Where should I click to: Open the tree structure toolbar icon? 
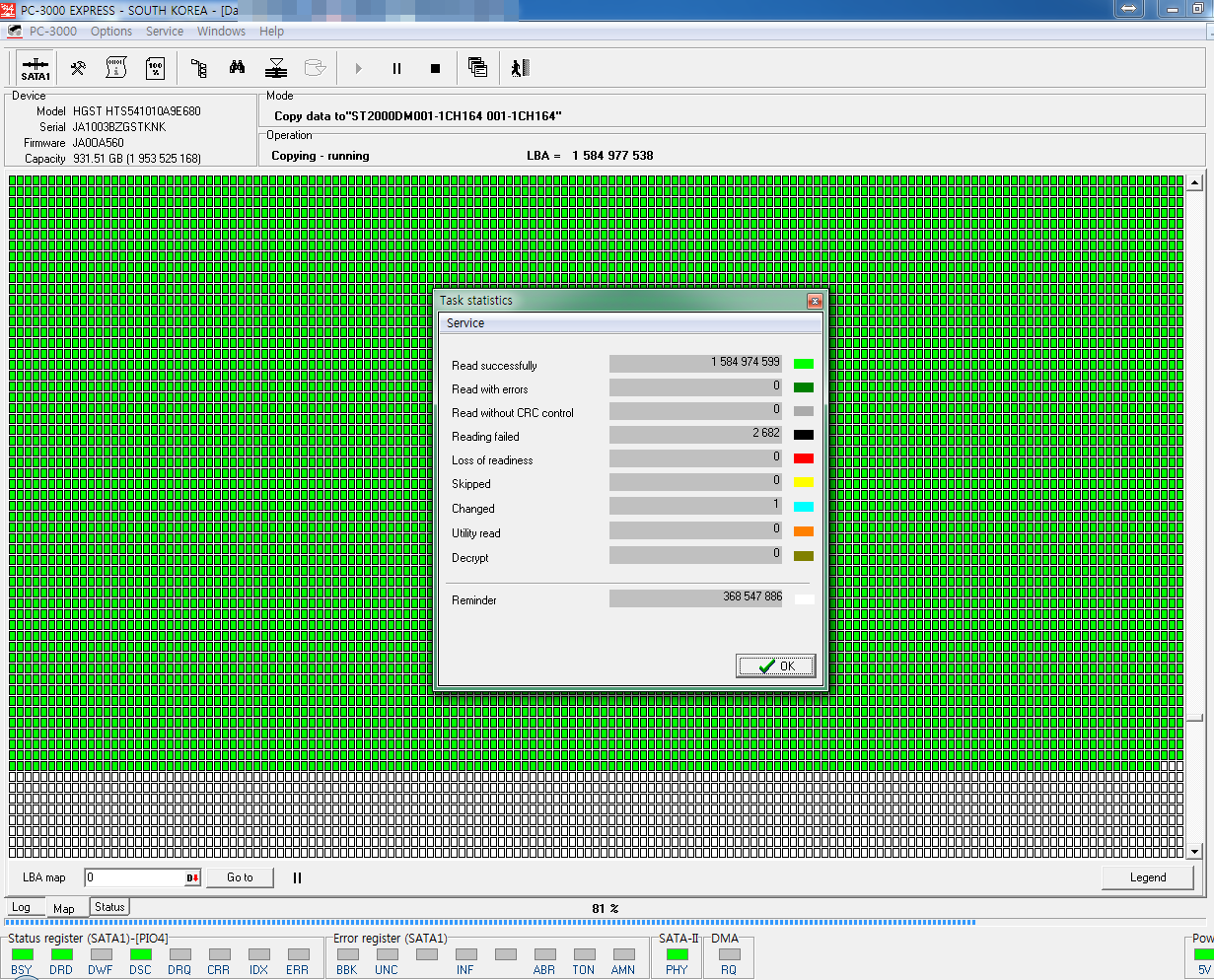click(x=198, y=68)
